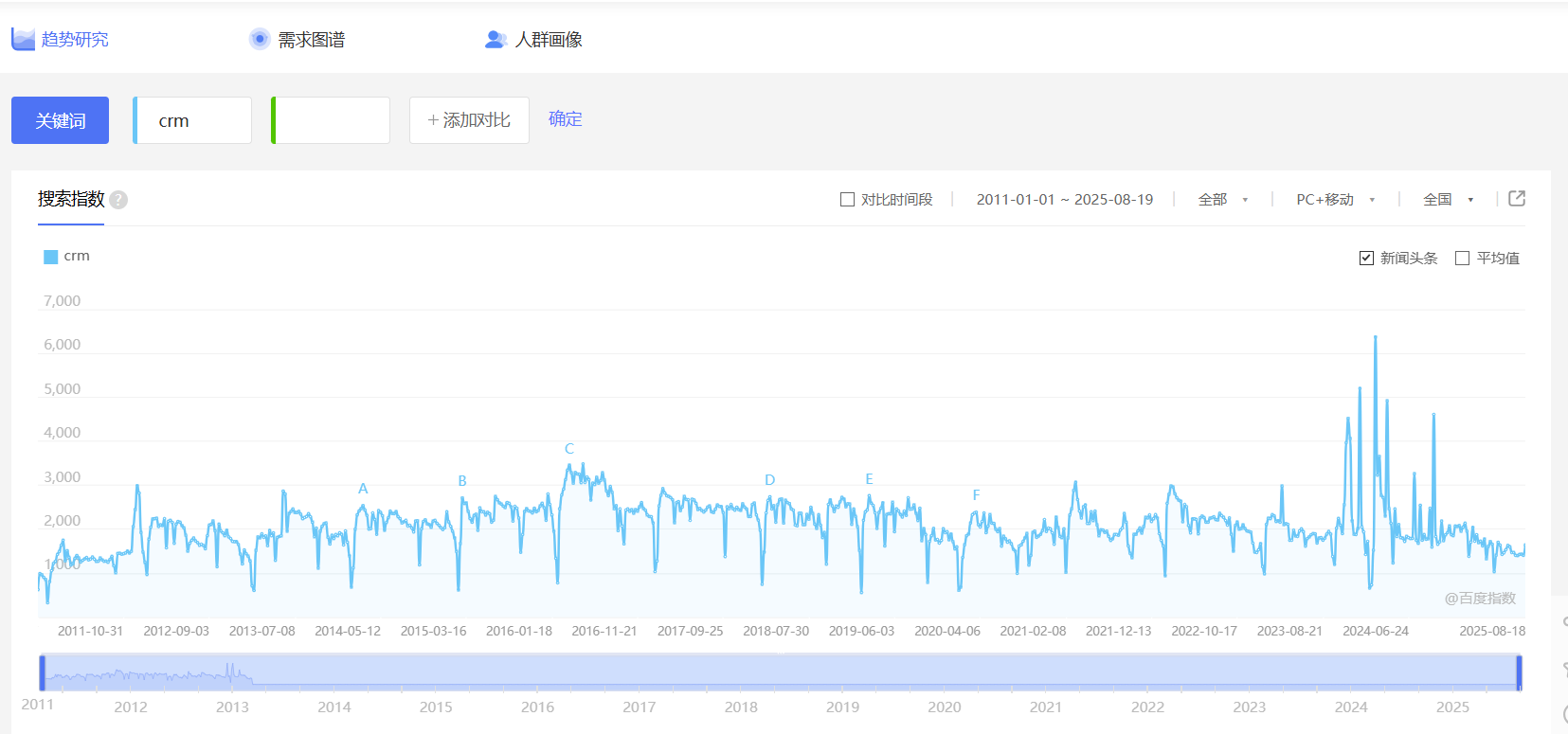1568x734 pixels.
Task: Click news marker A on chart
Action: pyautogui.click(x=363, y=489)
